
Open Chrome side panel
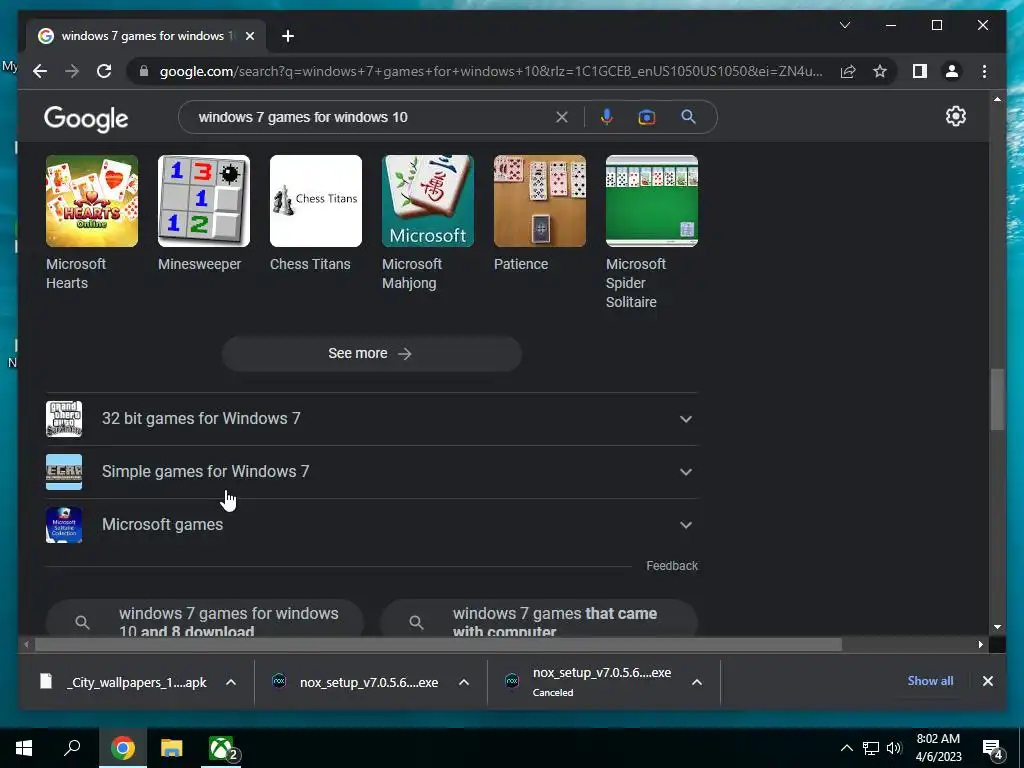[x=920, y=71]
